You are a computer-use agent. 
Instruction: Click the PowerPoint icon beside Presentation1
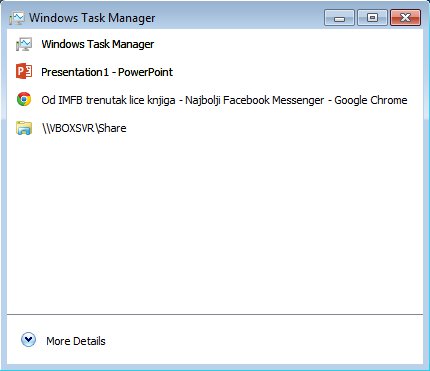tap(24, 72)
